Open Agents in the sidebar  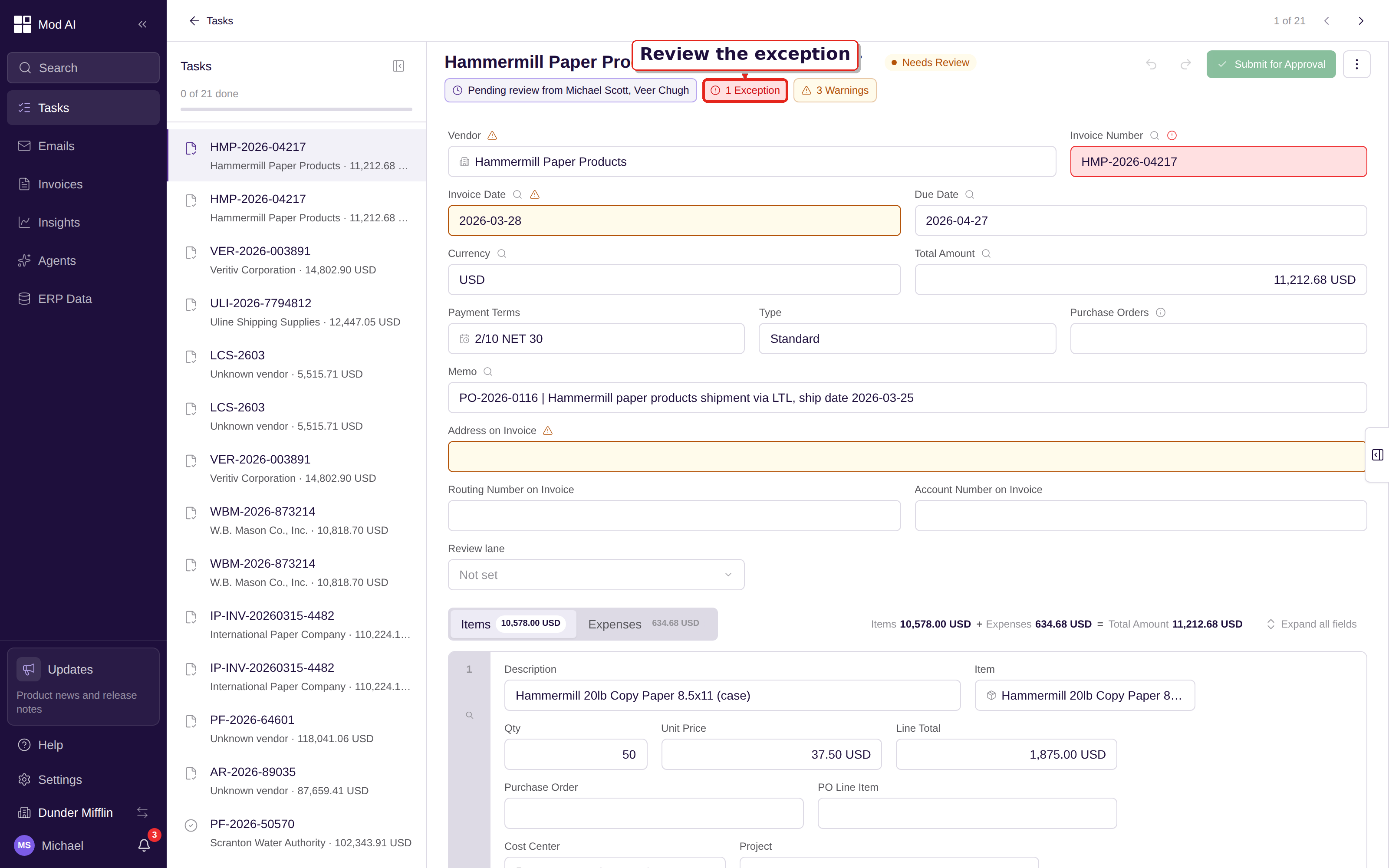click(x=83, y=261)
